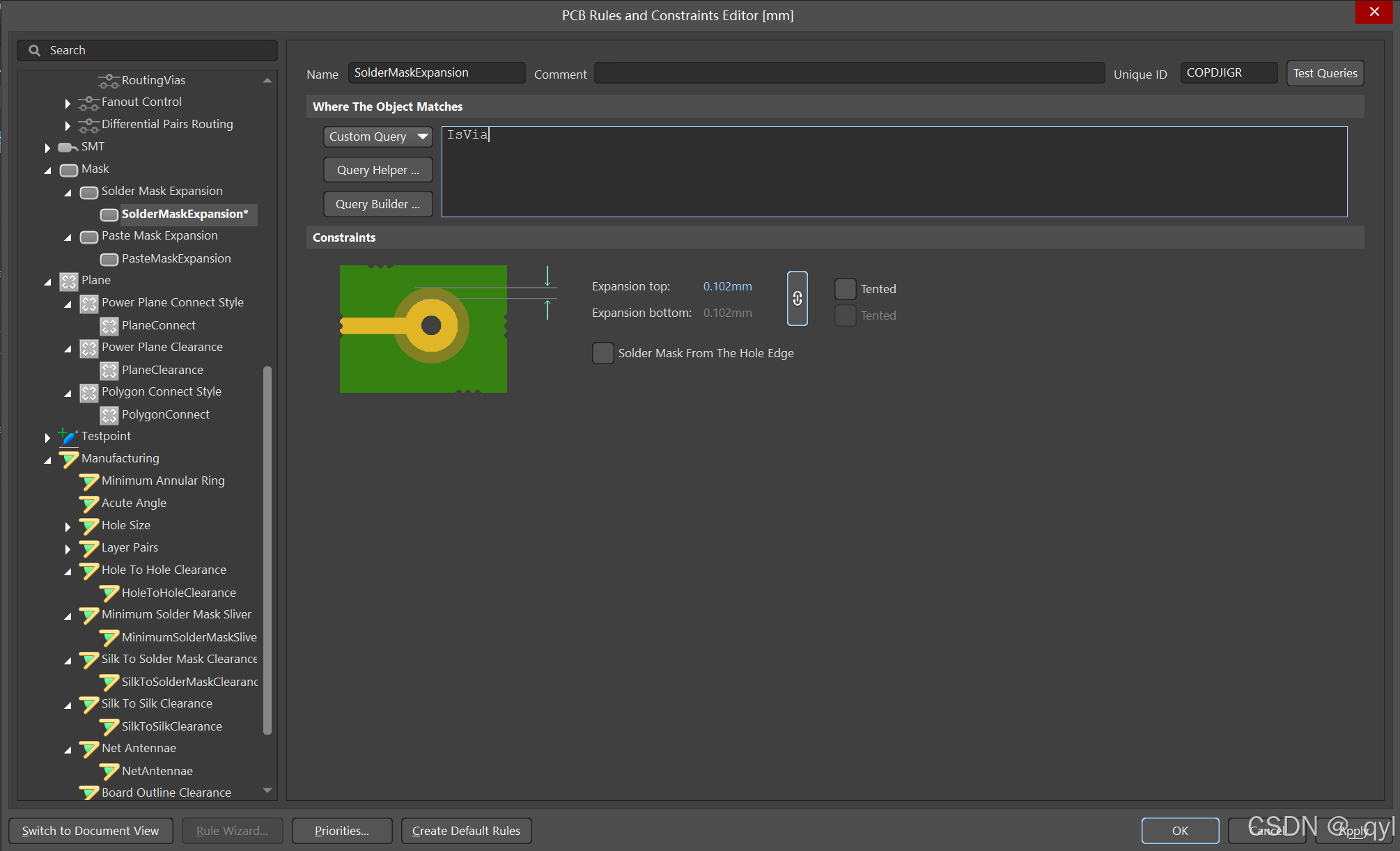Click the Comment input field
This screenshot has height=851, width=1400.
[848, 73]
